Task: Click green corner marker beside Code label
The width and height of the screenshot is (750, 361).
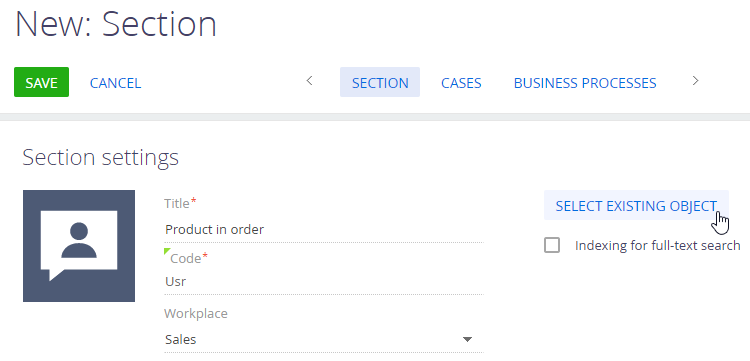Action: 166,251
